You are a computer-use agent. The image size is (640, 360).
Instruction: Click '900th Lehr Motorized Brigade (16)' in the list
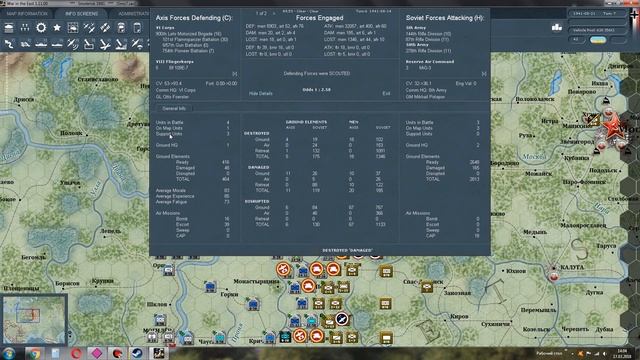click(x=188, y=34)
